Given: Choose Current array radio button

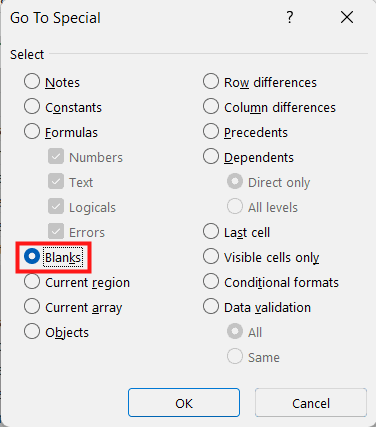Looking at the screenshot, I should pyautogui.click(x=32, y=306).
